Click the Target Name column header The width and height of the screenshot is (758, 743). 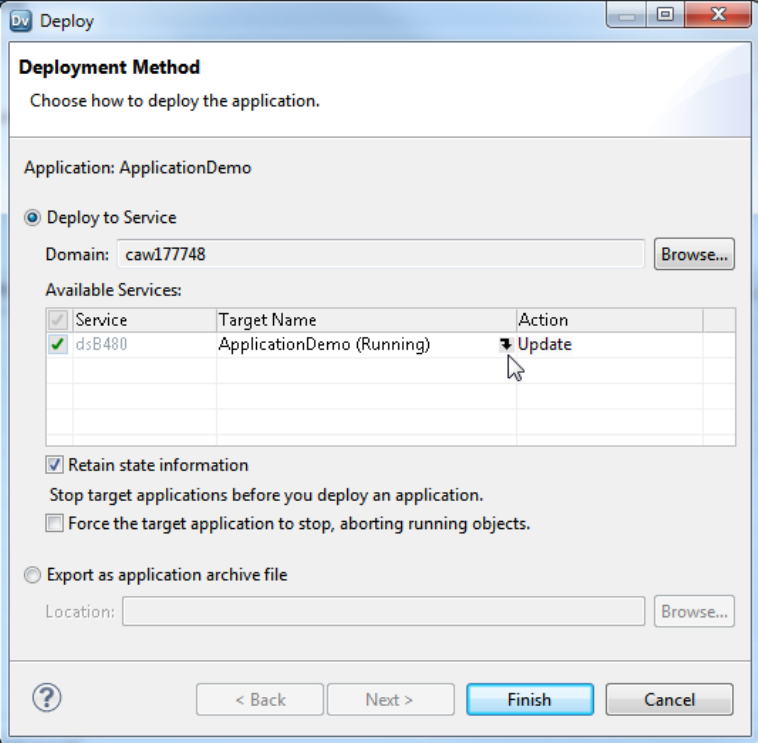pyautogui.click(x=365, y=320)
